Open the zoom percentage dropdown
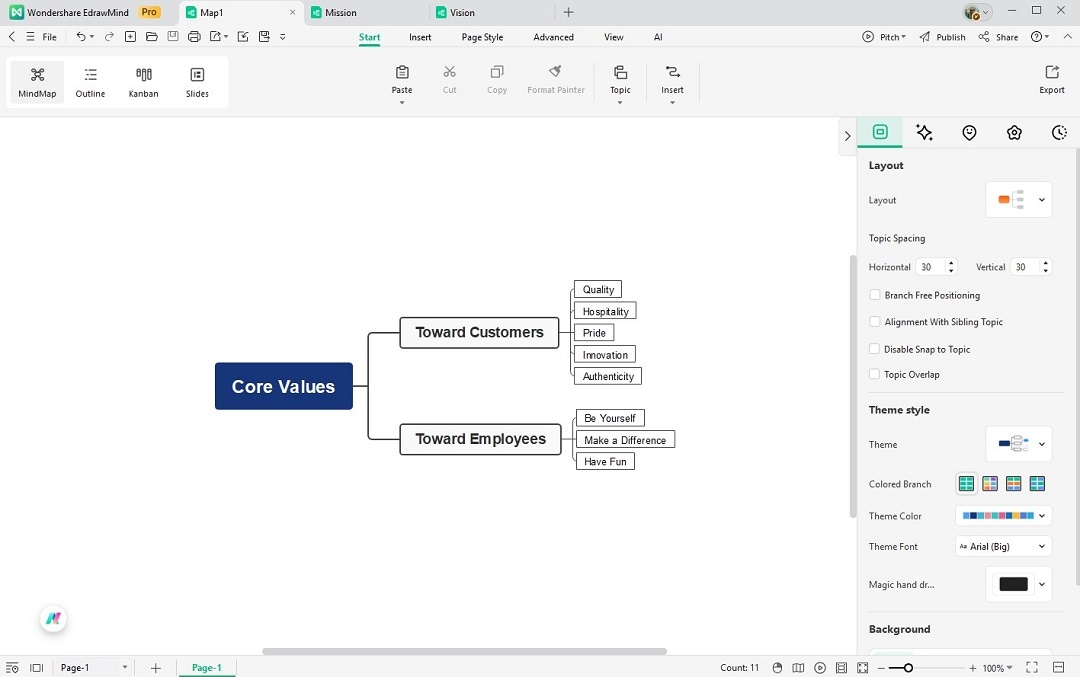The height and width of the screenshot is (677, 1080). [997, 668]
